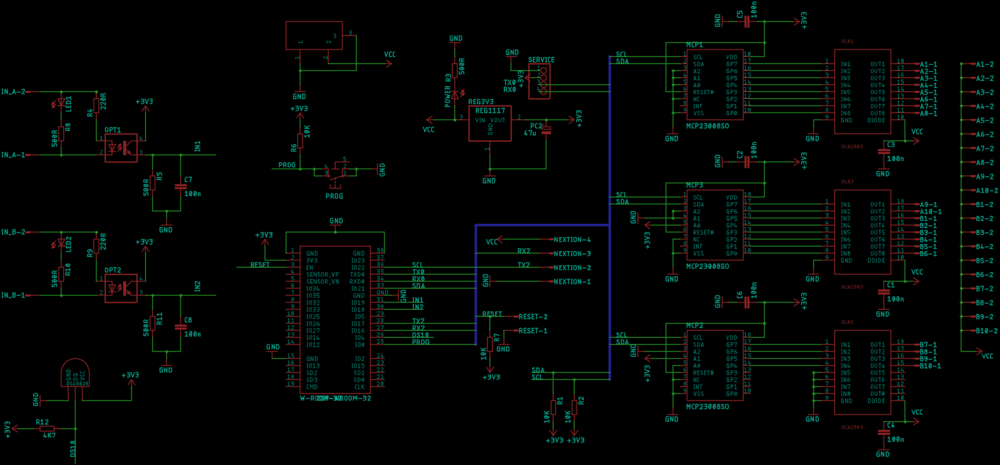The width and height of the screenshot is (1000, 465).
Task: Click capacitor C3 100n
Action: coord(883,152)
